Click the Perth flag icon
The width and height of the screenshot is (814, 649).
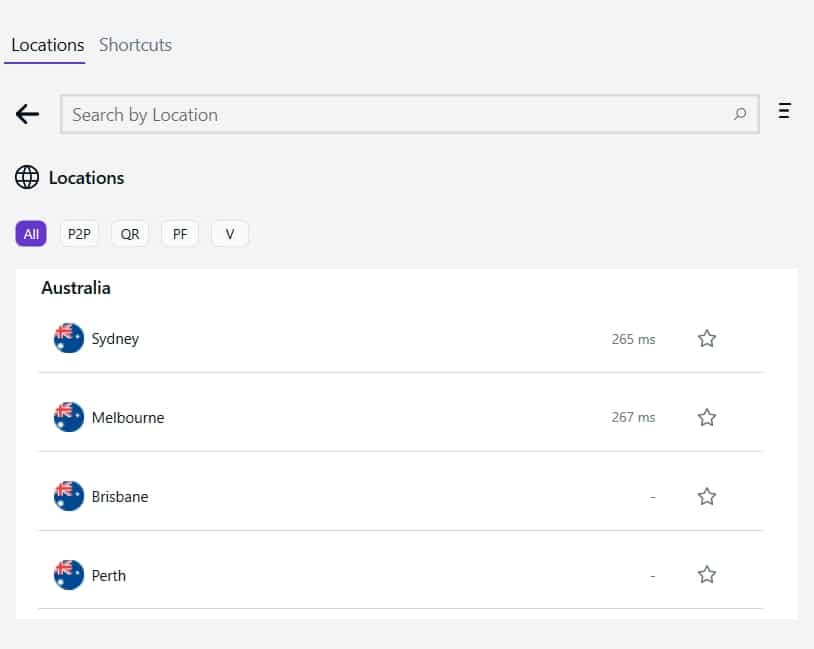click(69, 575)
